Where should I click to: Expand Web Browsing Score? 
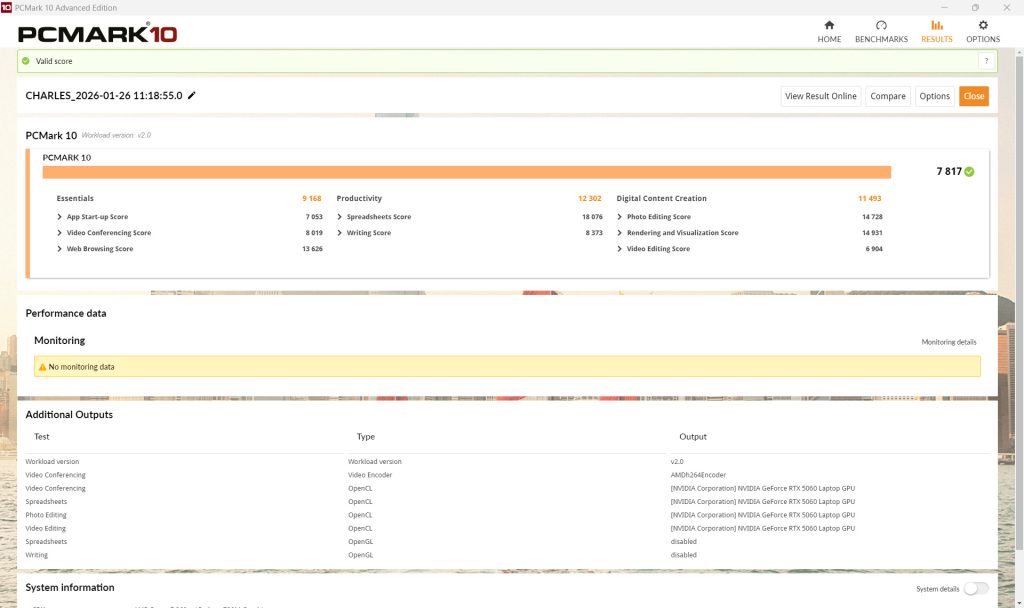(x=59, y=249)
